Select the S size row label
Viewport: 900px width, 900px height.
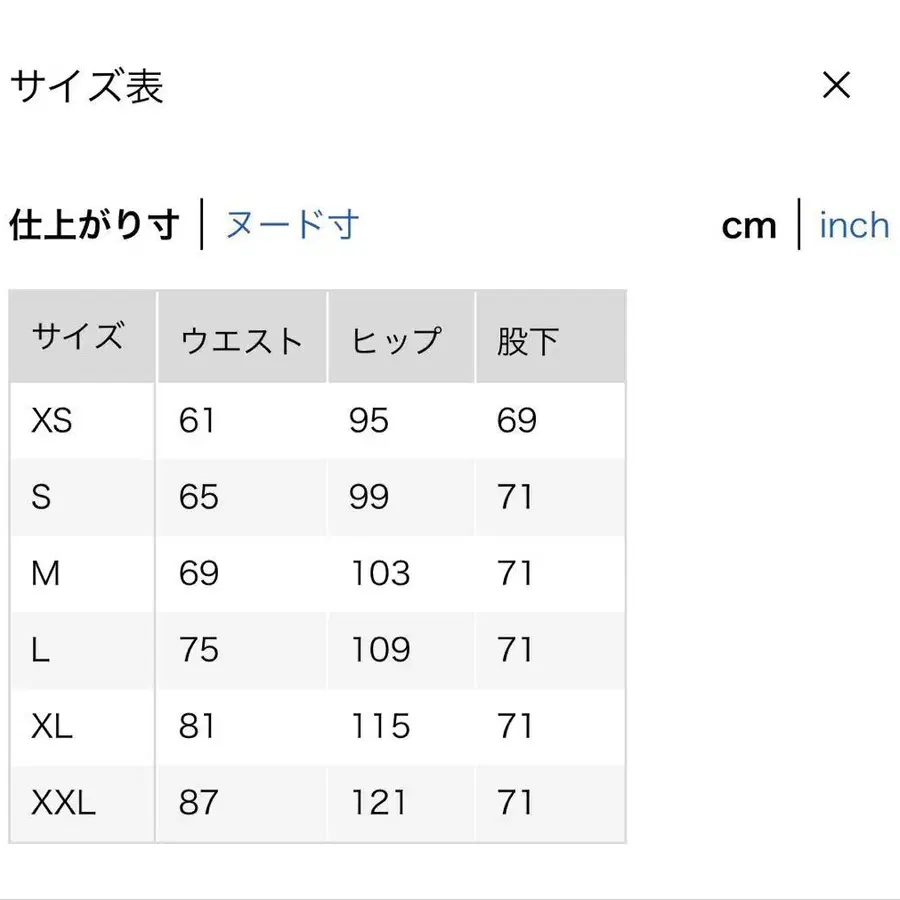pos(41,497)
